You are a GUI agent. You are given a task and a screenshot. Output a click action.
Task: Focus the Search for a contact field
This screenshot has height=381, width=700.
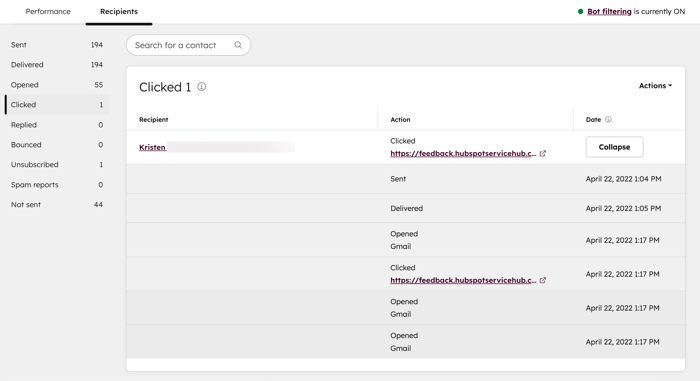(188, 45)
